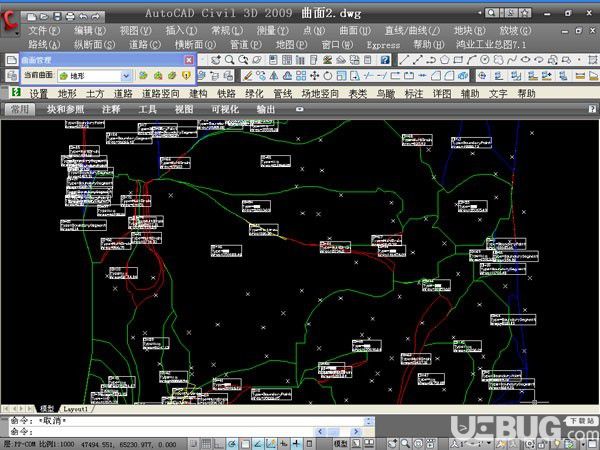The image size is (600, 450).
Task: Click the title bar search binoculars box
Action: coord(492,13)
